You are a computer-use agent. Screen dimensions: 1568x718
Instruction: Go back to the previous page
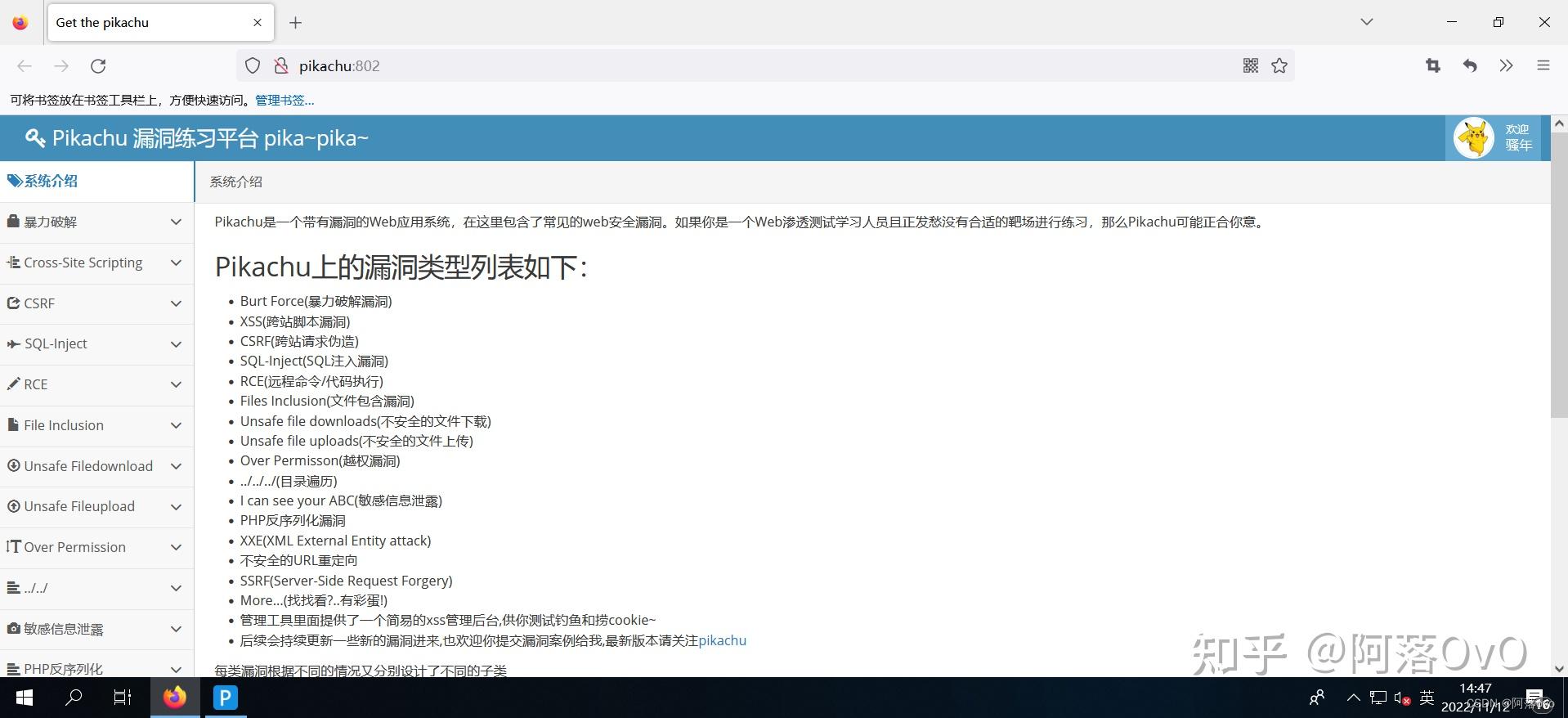click(x=25, y=66)
